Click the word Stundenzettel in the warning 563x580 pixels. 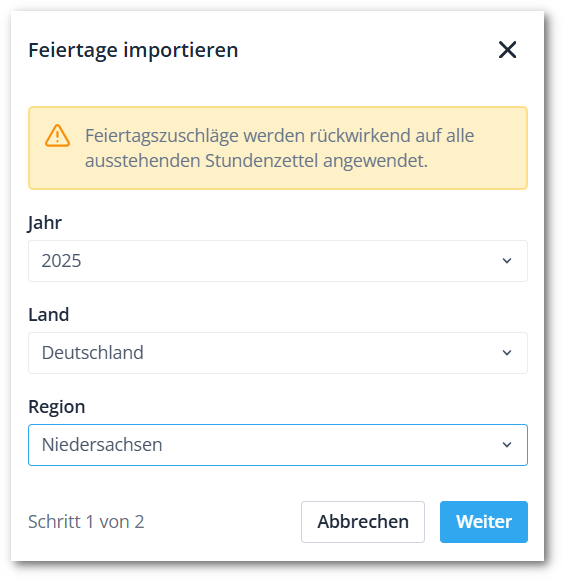(x=262, y=161)
